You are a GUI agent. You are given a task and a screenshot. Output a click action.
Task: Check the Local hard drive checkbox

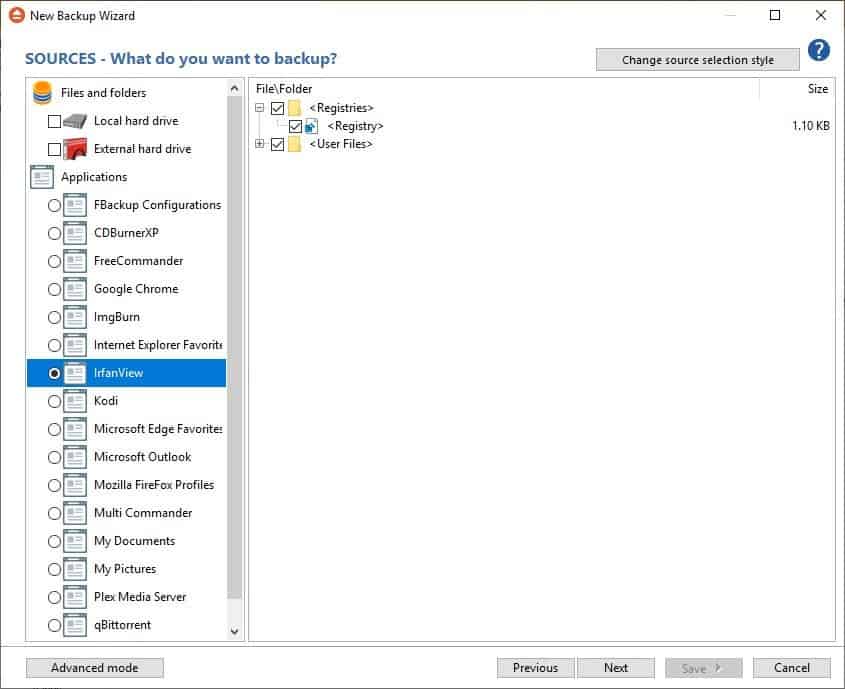tap(54, 121)
